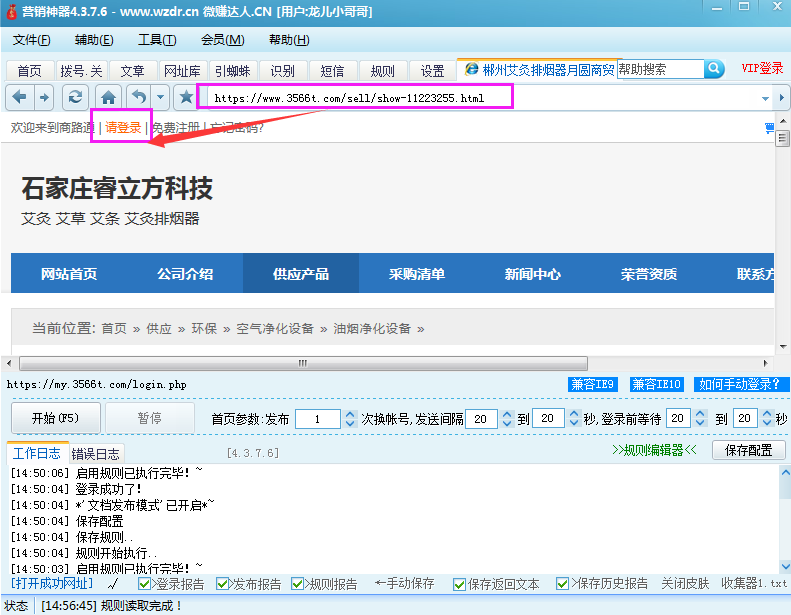The width and height of the screenshot is (791, 615).
Task: Click in the 帮助搜索 input field
Action: pyautogui.click(x=660, y=69)
